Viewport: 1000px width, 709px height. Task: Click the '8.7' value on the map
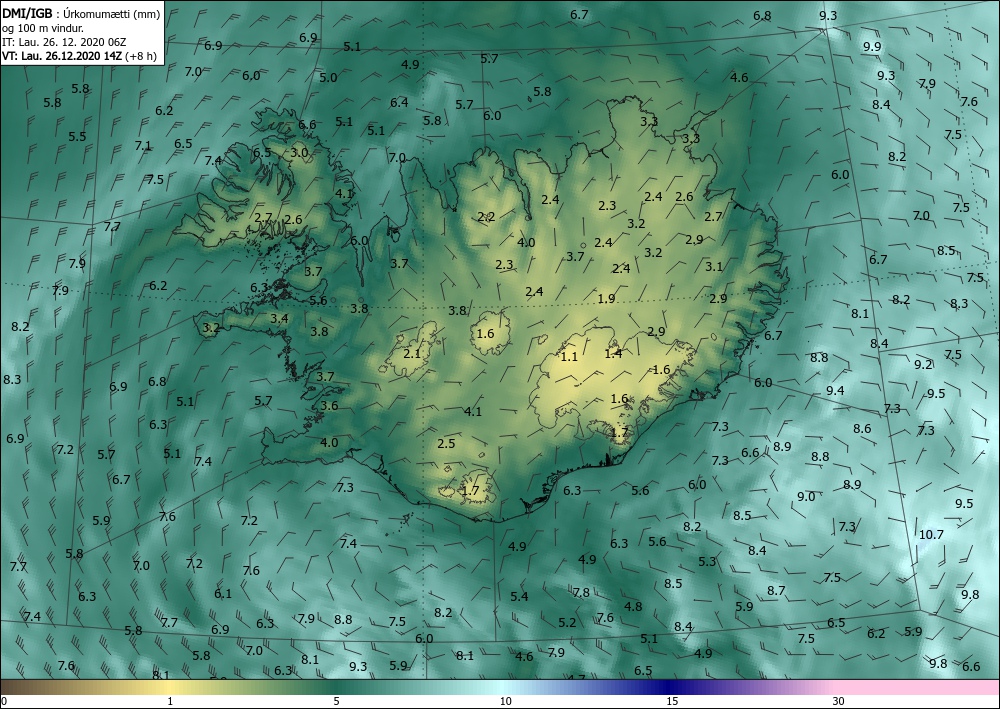click(776, 590)
